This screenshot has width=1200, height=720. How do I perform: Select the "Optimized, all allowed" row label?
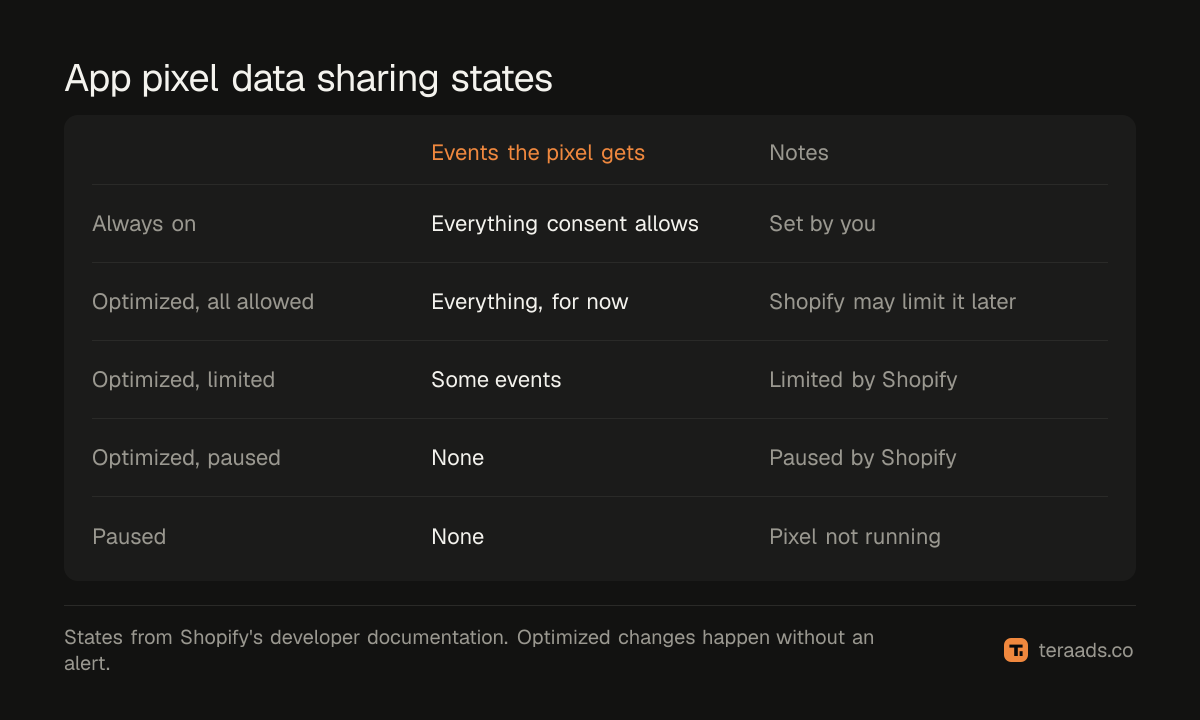pyautogui.click(x=203, y=302)
